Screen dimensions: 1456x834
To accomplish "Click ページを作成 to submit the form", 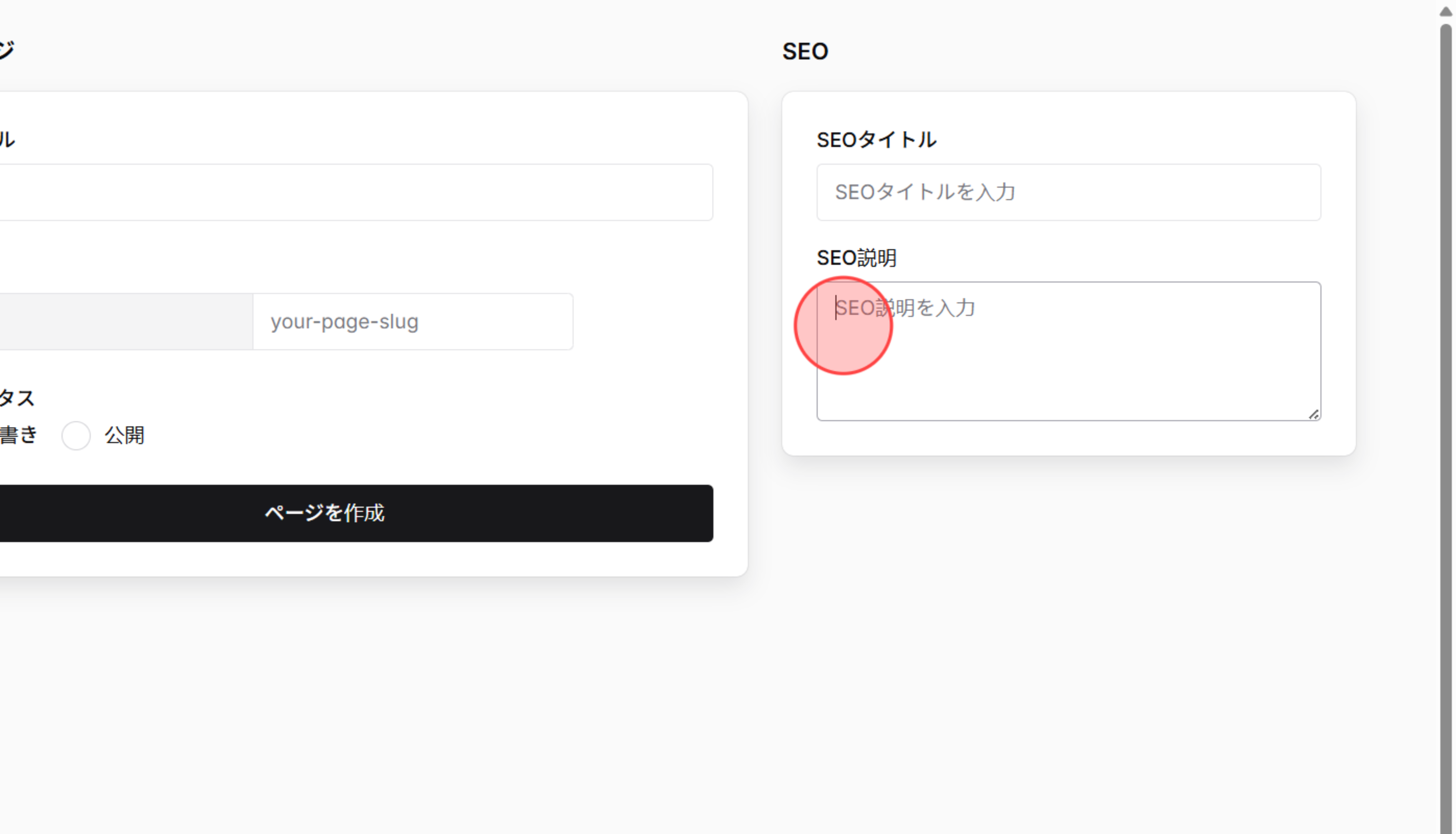I will point(324,514).
